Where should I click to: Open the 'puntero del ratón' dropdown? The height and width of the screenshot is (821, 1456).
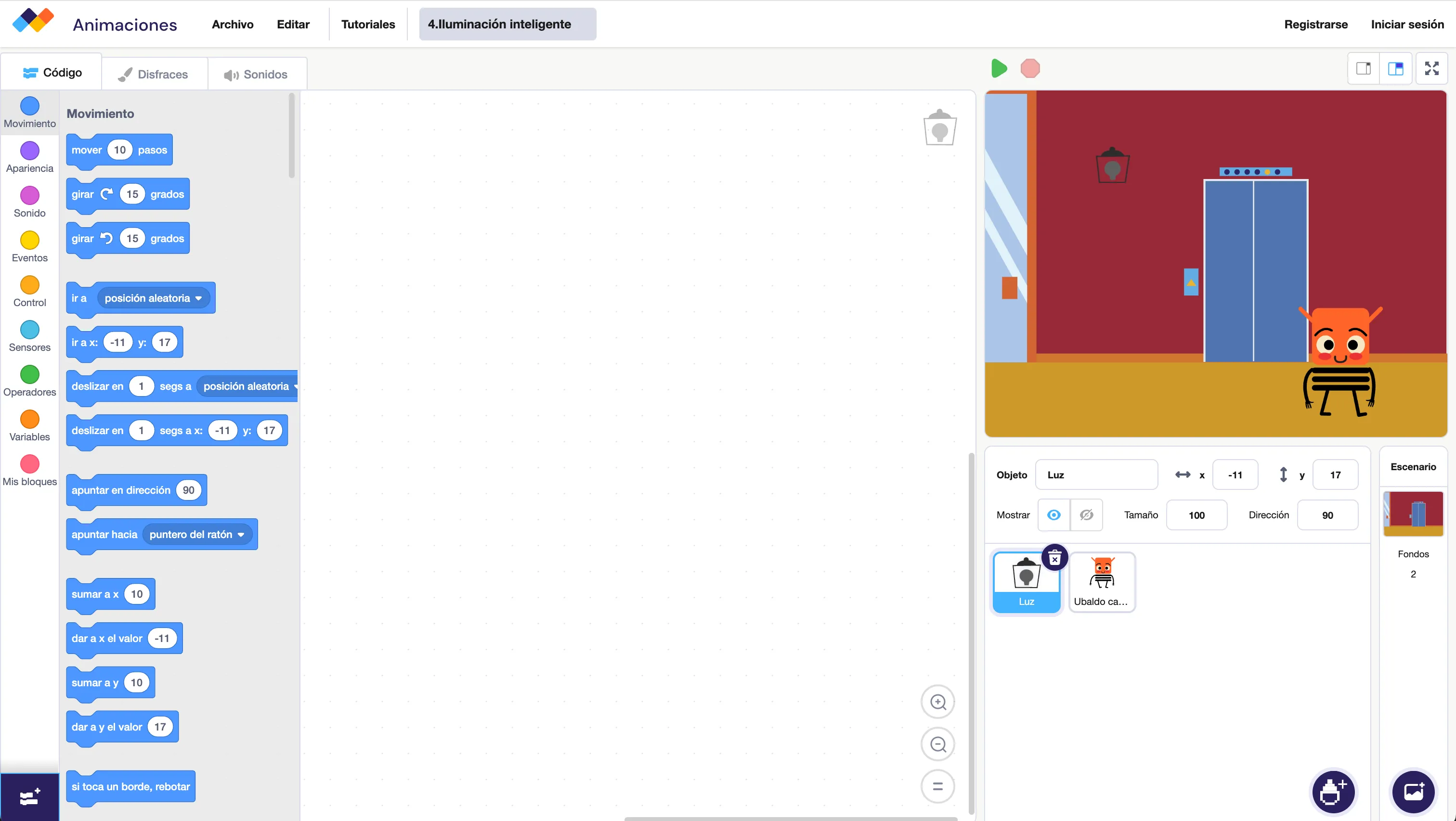pyautogui.click(x=241, y=535)
